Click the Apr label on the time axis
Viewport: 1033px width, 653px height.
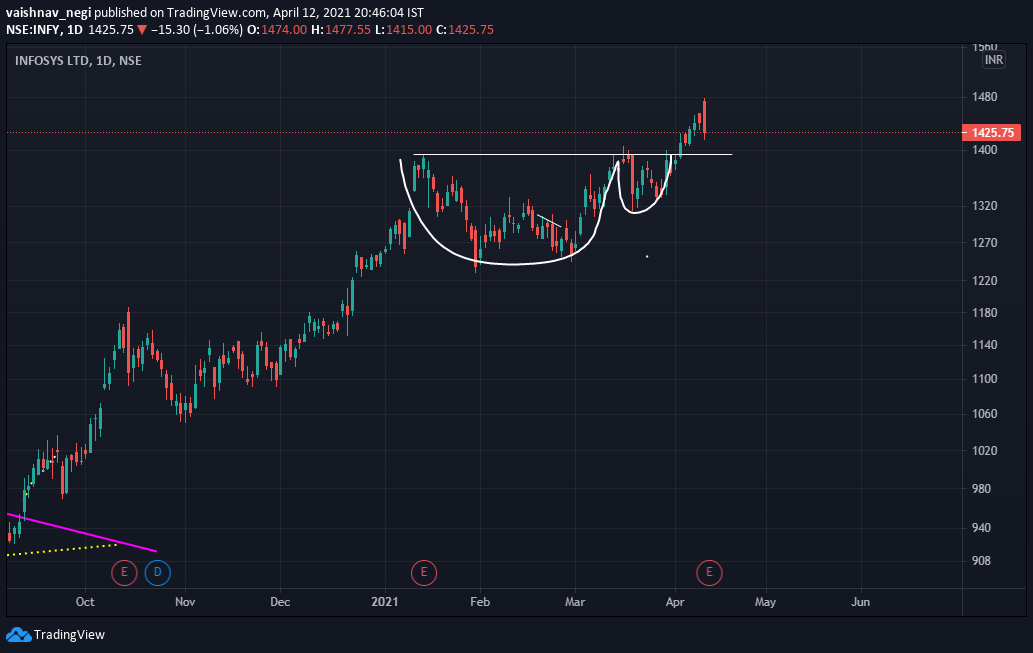(675, 602)
